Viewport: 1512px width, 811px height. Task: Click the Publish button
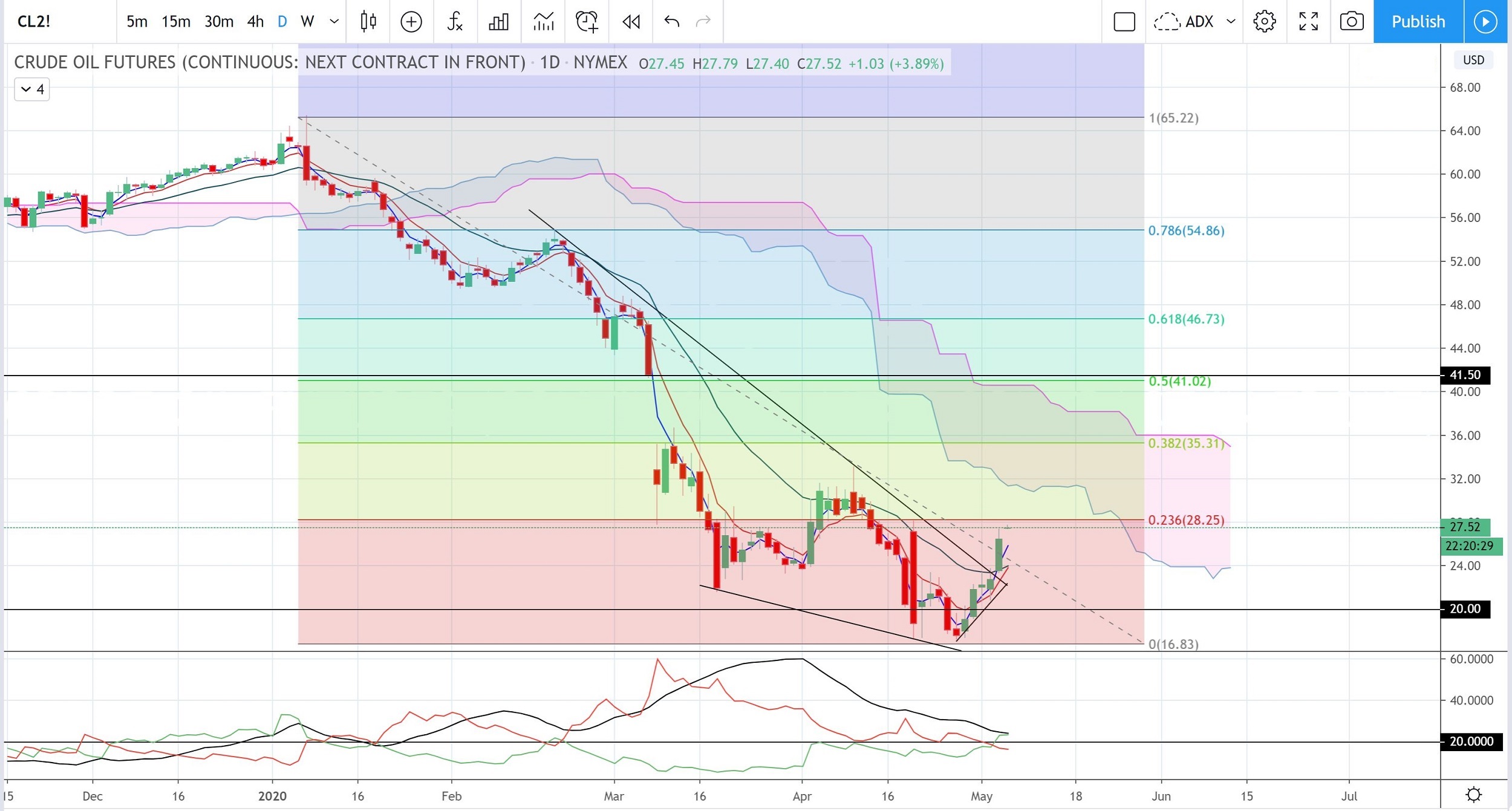(1418, 22)
